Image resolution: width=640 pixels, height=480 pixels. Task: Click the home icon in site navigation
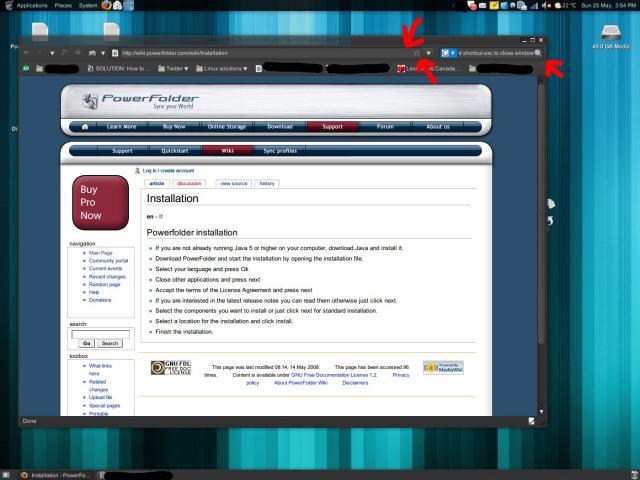point(85,127)
